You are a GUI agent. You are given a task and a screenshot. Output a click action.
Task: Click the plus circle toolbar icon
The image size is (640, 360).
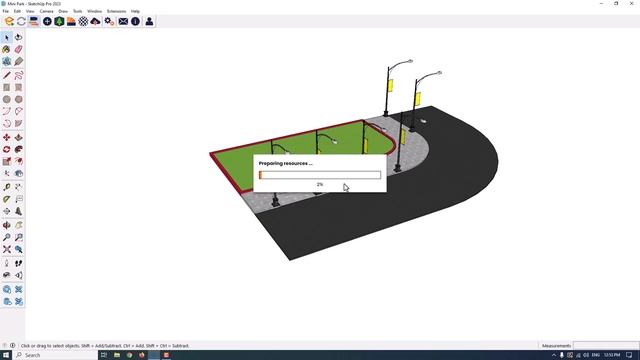pos(47,21)
